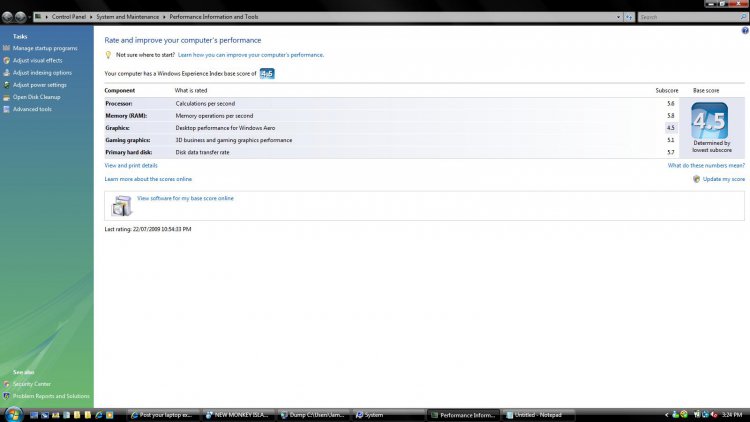Image resolution: width=750 pixels, height=422 pixels.
Task: Open Adjust power settings
Action: point(40,85)
